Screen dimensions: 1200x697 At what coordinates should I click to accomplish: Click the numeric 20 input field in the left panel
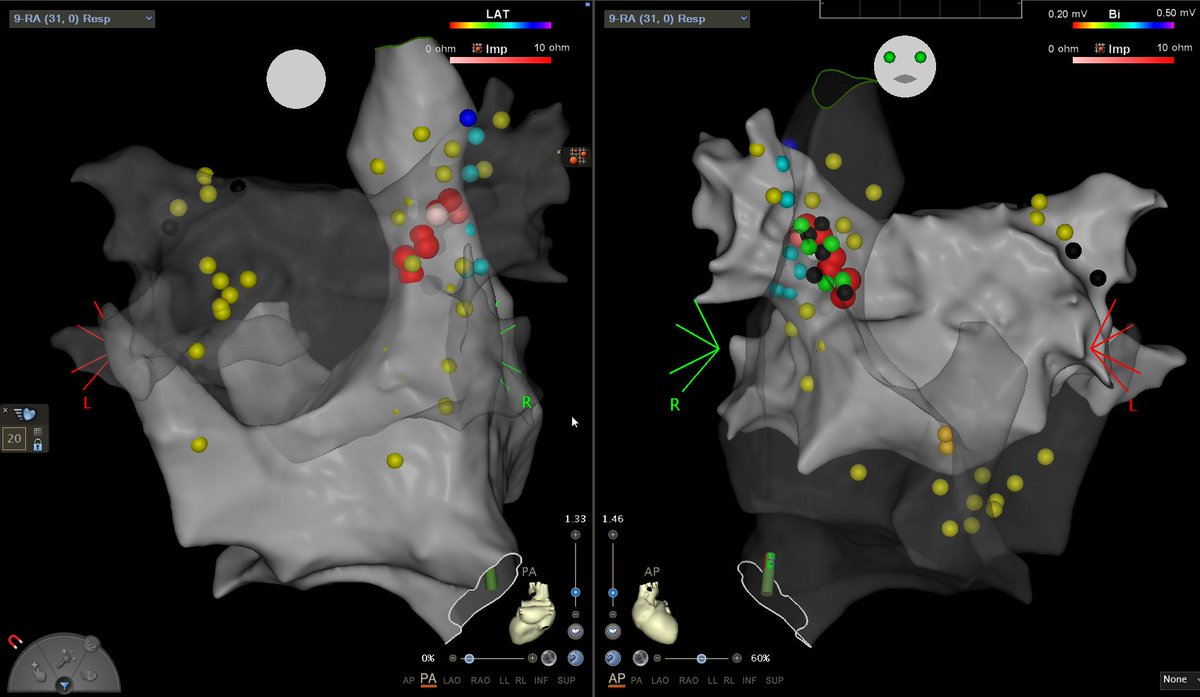click(x=14, y=438)
